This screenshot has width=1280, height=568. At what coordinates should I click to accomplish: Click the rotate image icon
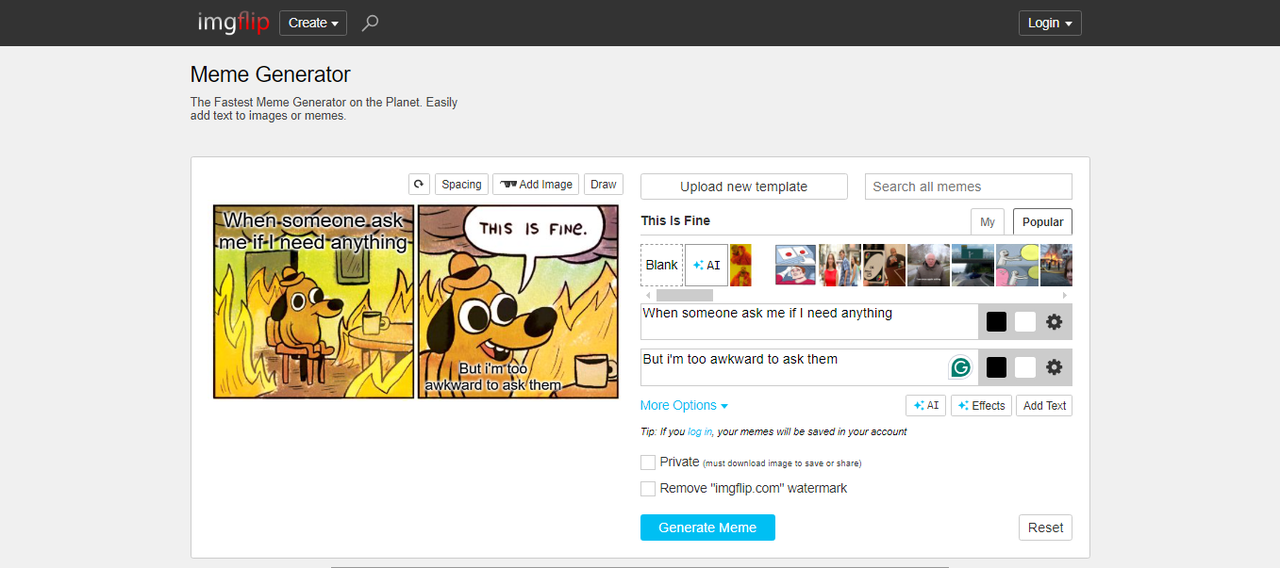pos(419,184)
